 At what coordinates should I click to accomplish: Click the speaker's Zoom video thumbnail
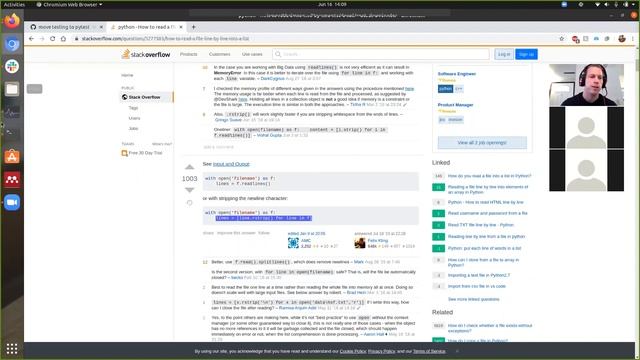(x=586, y=85)
